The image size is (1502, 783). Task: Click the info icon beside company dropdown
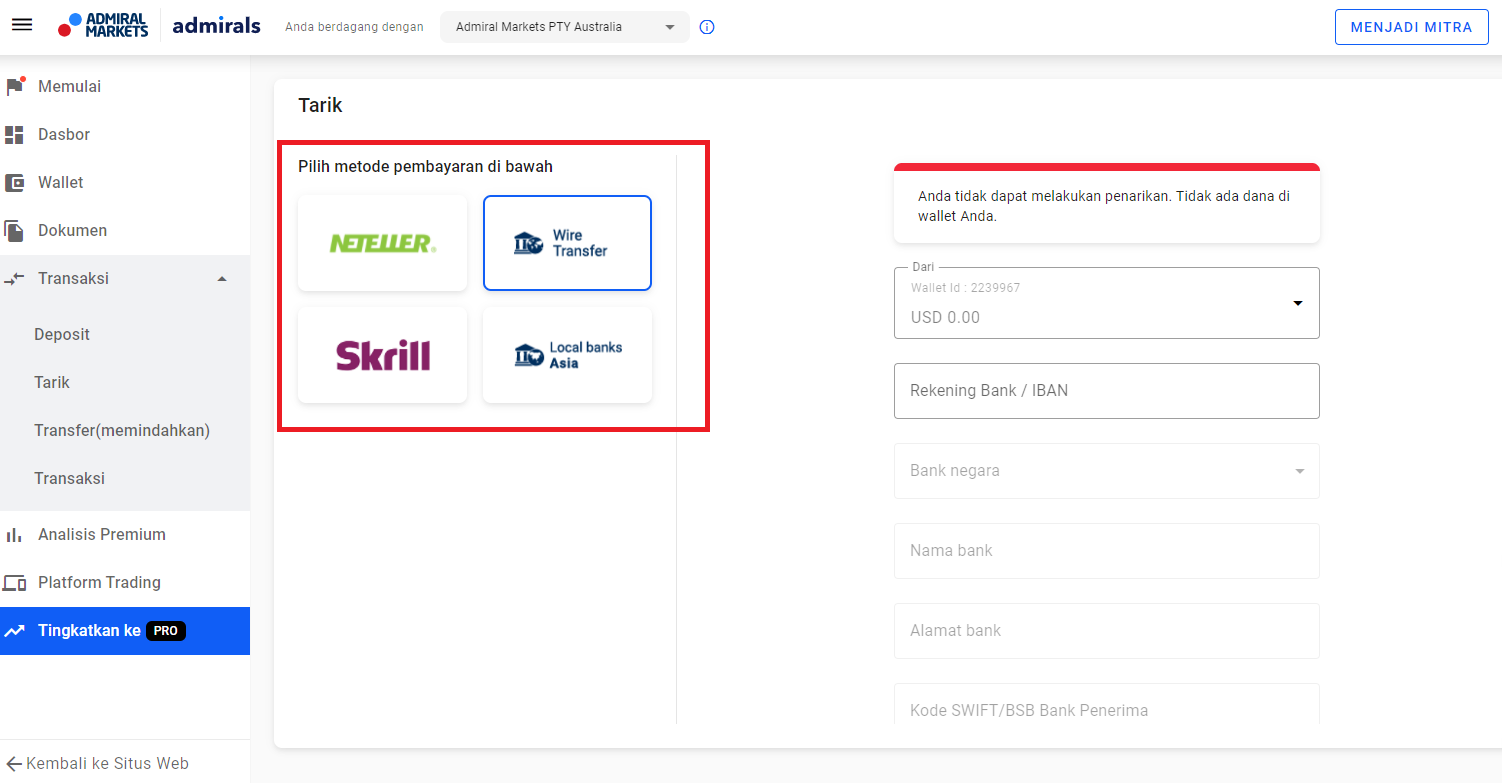tap(707, 27)
